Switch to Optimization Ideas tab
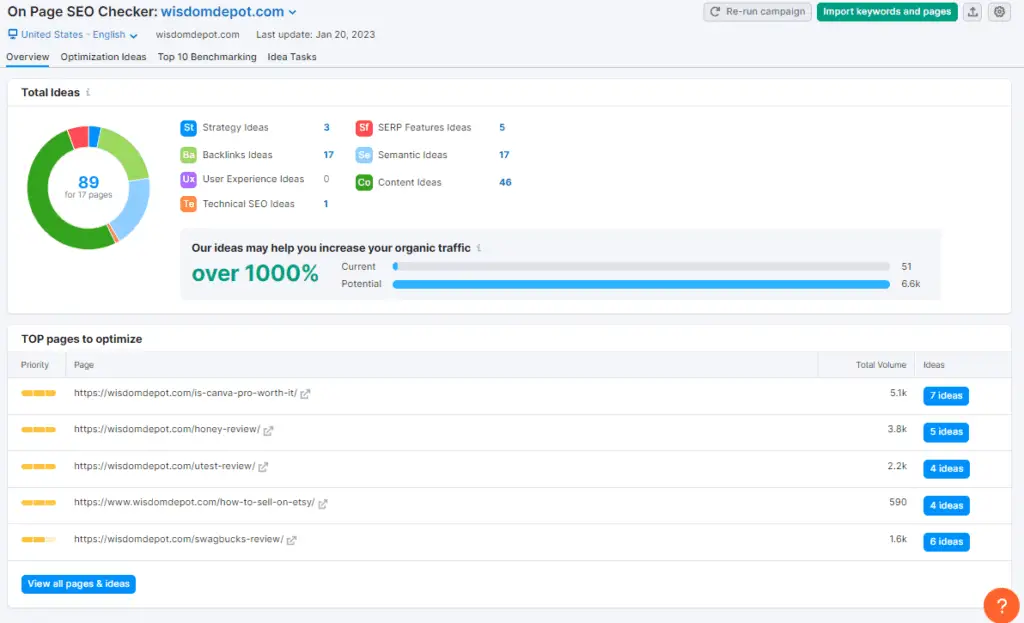 [103, 57]
